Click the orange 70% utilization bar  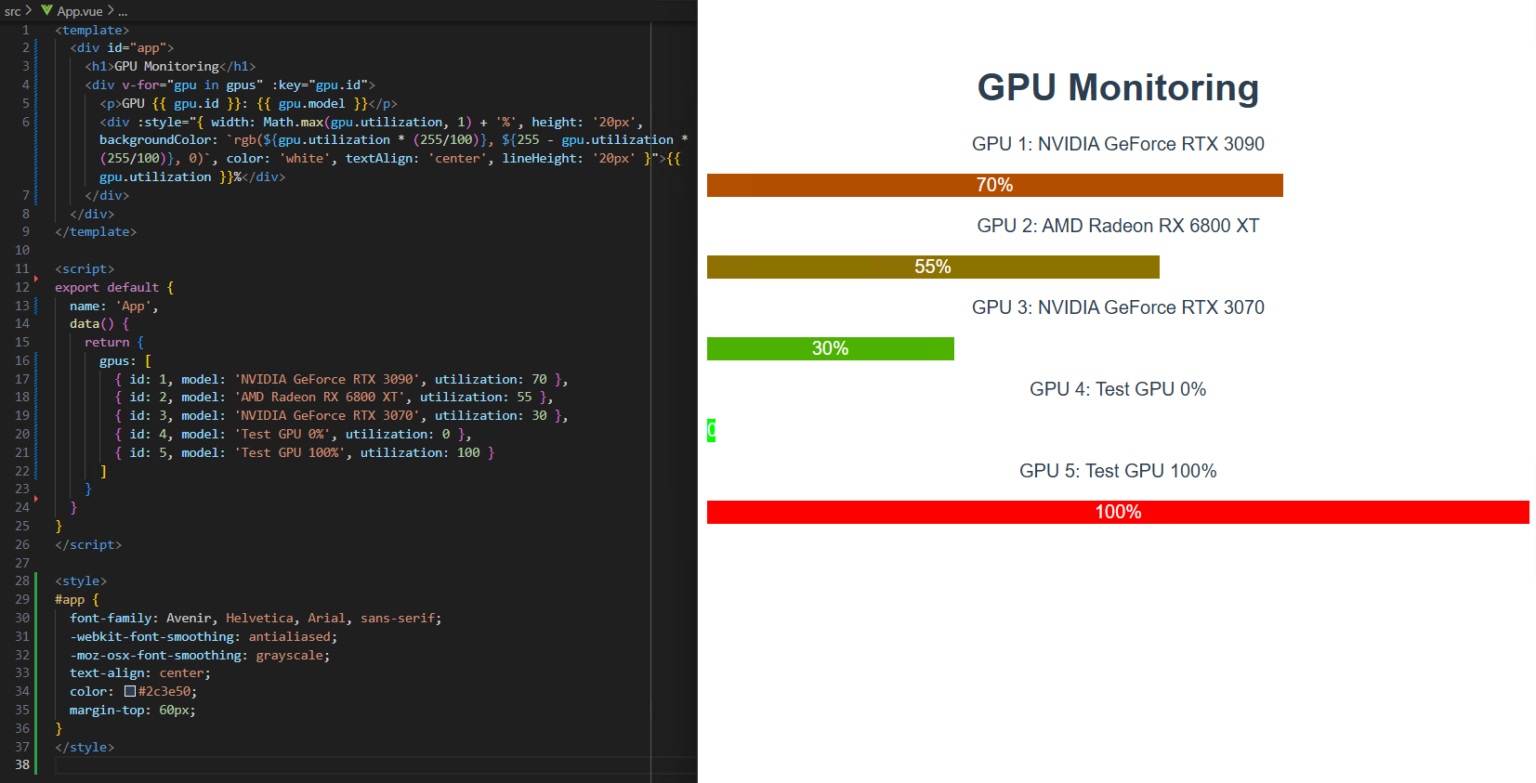994,185
